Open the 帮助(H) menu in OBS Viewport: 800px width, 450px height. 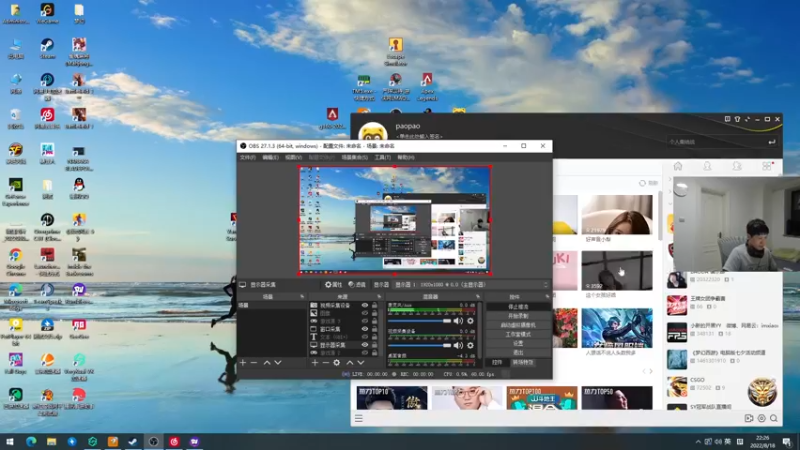tap(406, 158)
